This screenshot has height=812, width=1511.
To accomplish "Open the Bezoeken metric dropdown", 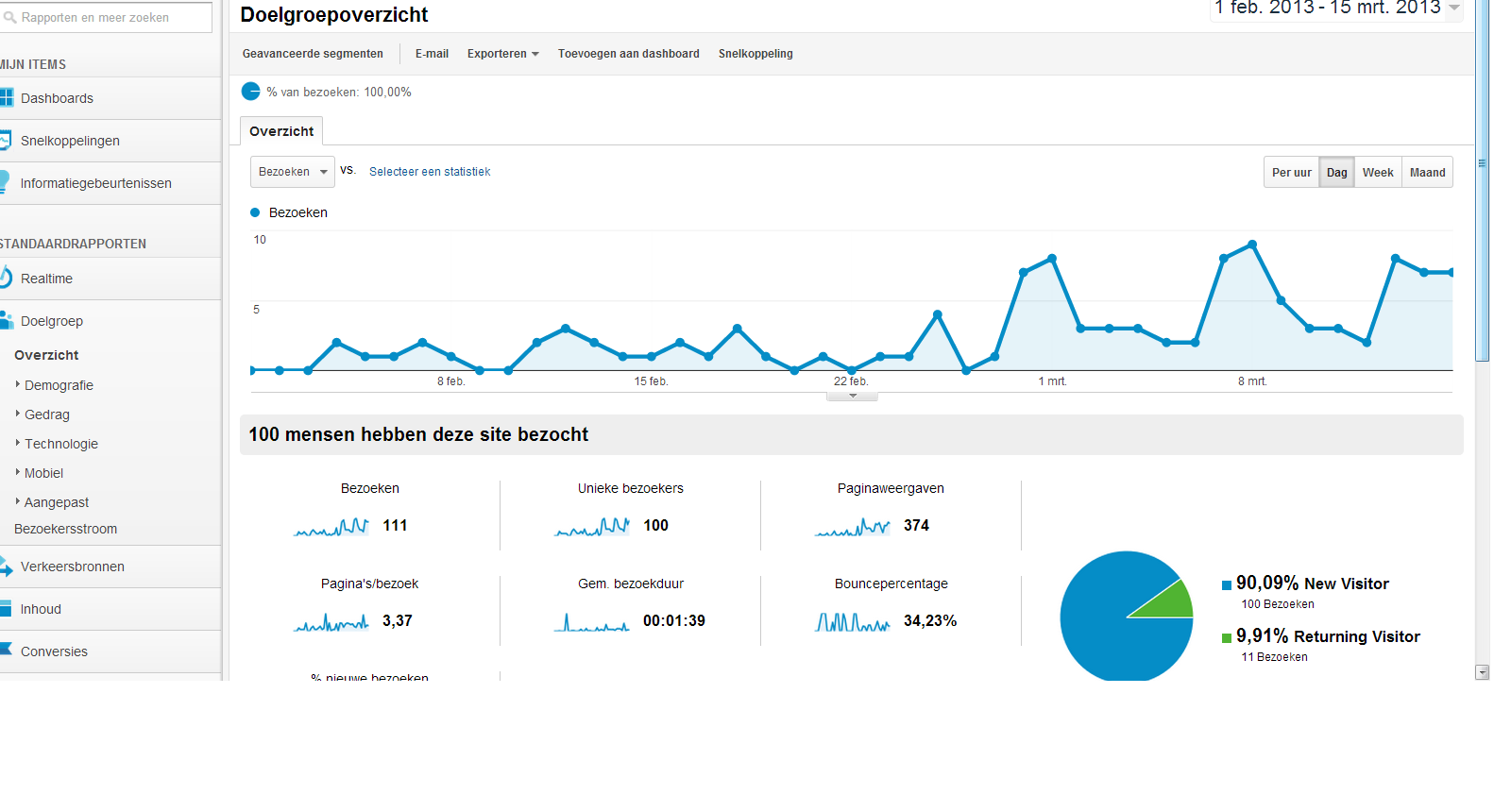I will click(293, 172).
